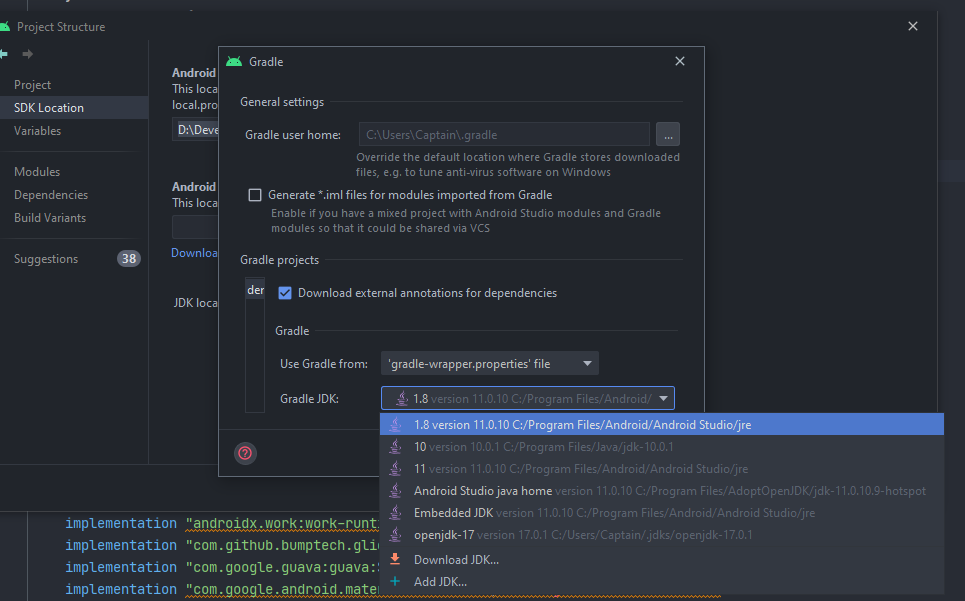Choose Embedded JDK option
Image resolution: width=965 pixels, height=601 pixels.
point(662,512)
